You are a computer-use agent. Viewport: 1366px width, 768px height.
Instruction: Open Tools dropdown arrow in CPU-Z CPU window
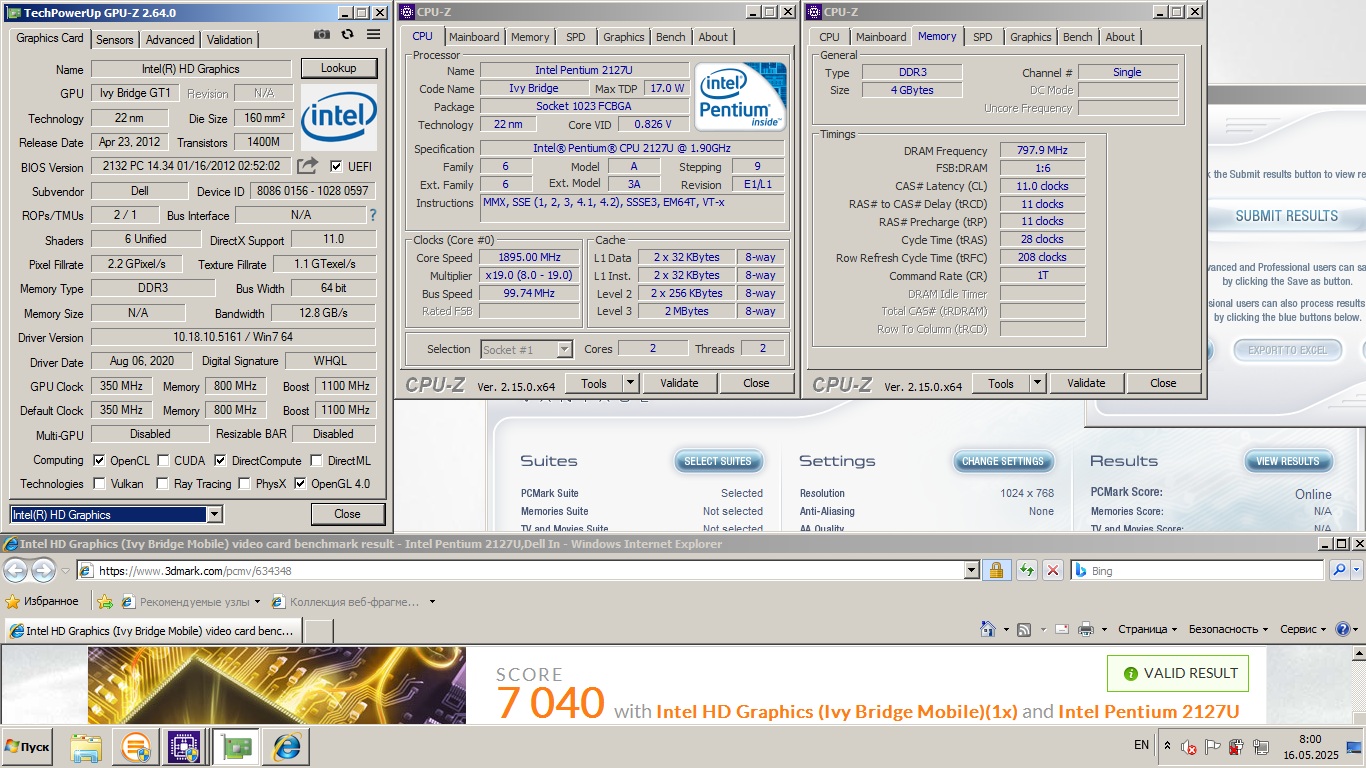630,383
